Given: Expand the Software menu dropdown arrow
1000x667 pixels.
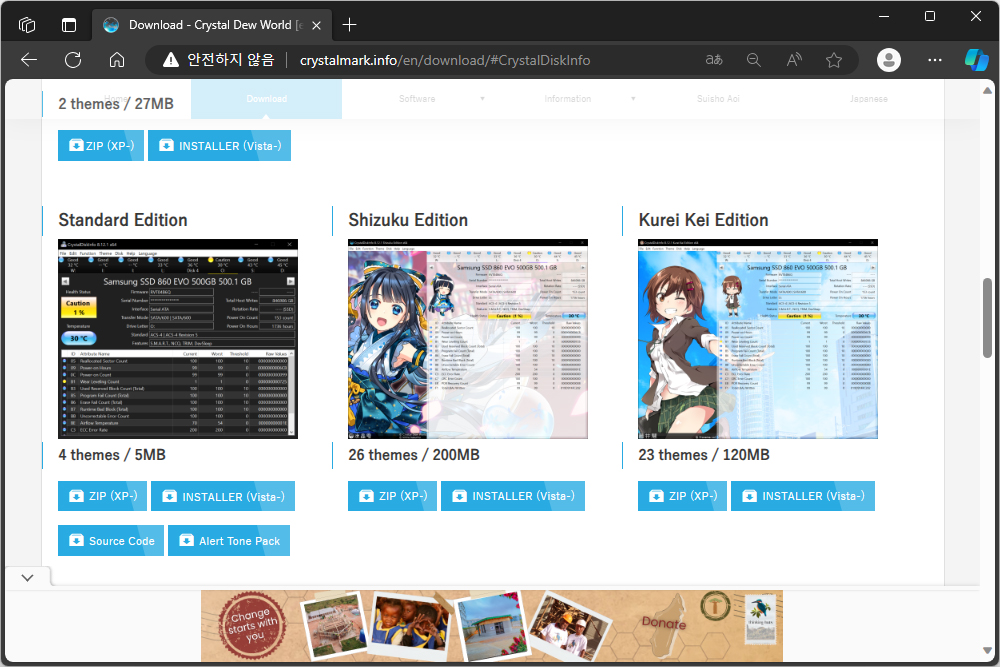Looking at the screenshot, I should 482,99.
